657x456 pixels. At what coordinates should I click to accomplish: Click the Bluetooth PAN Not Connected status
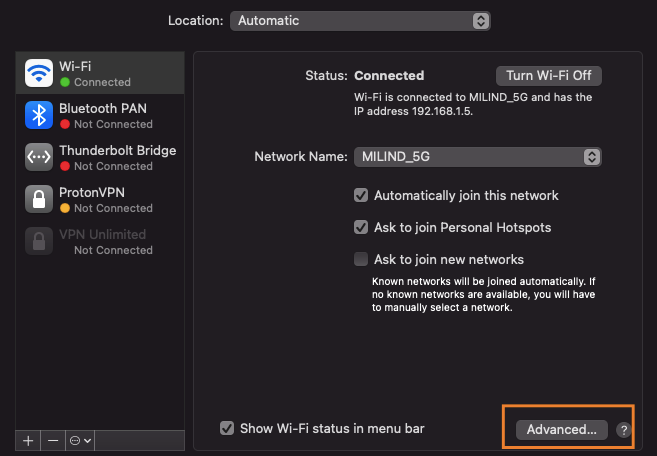(113, 124)
